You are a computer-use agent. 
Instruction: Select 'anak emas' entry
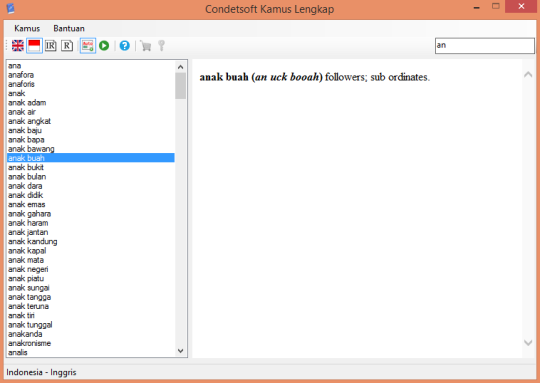coord(91,205)
